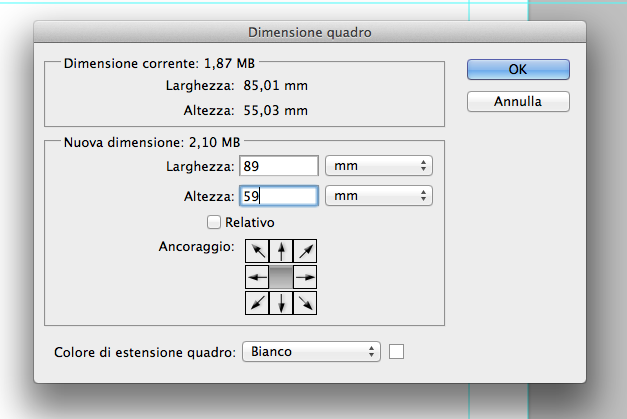Select the center anchor square

(281, 277)
